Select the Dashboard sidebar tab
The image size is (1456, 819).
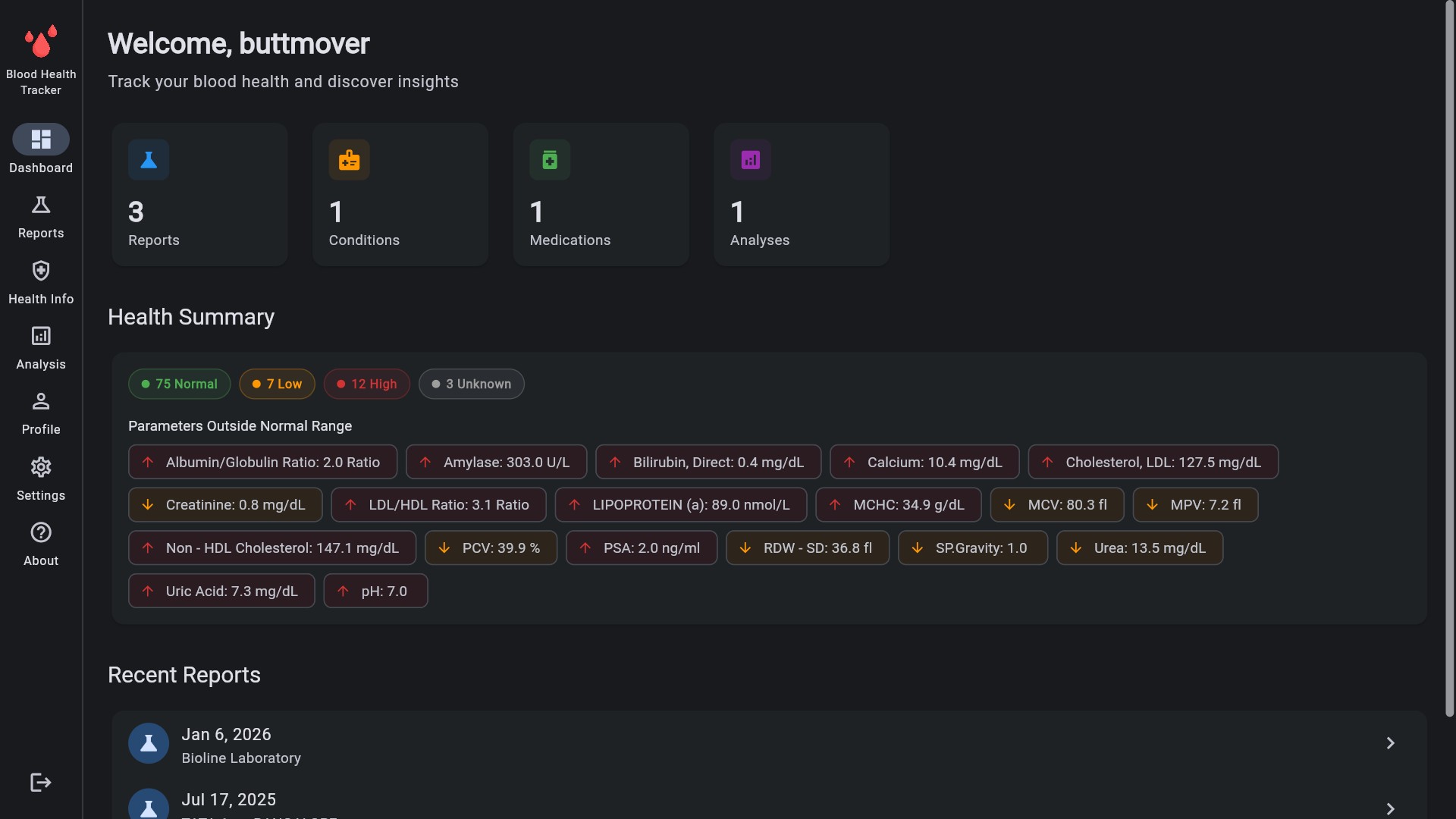(41, 140)
